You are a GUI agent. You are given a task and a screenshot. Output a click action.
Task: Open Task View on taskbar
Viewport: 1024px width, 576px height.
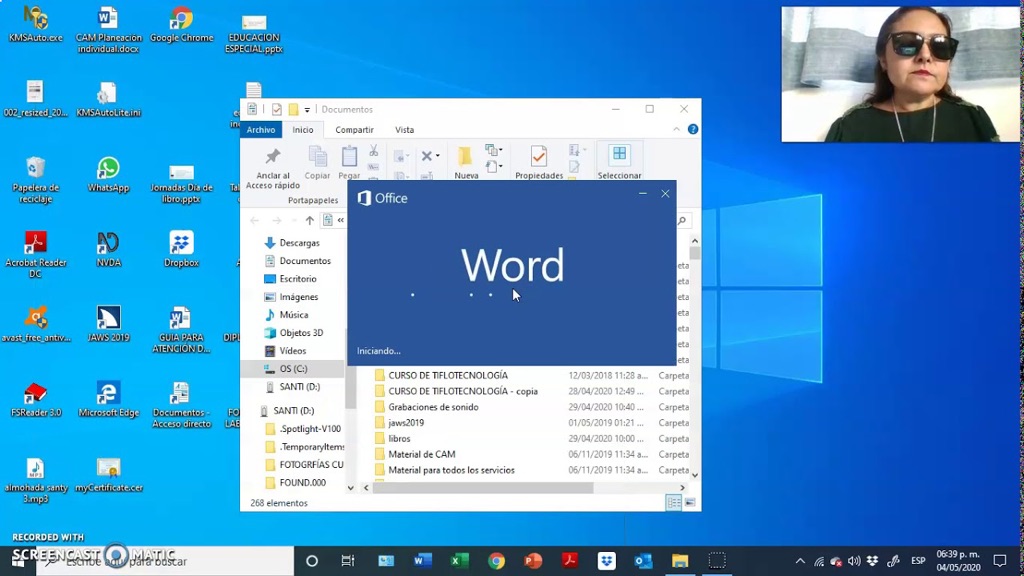(348, 560)
